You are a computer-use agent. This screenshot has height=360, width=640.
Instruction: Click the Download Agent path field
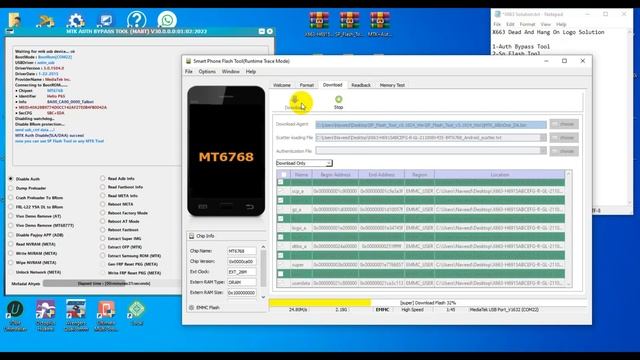click(431, 124)
